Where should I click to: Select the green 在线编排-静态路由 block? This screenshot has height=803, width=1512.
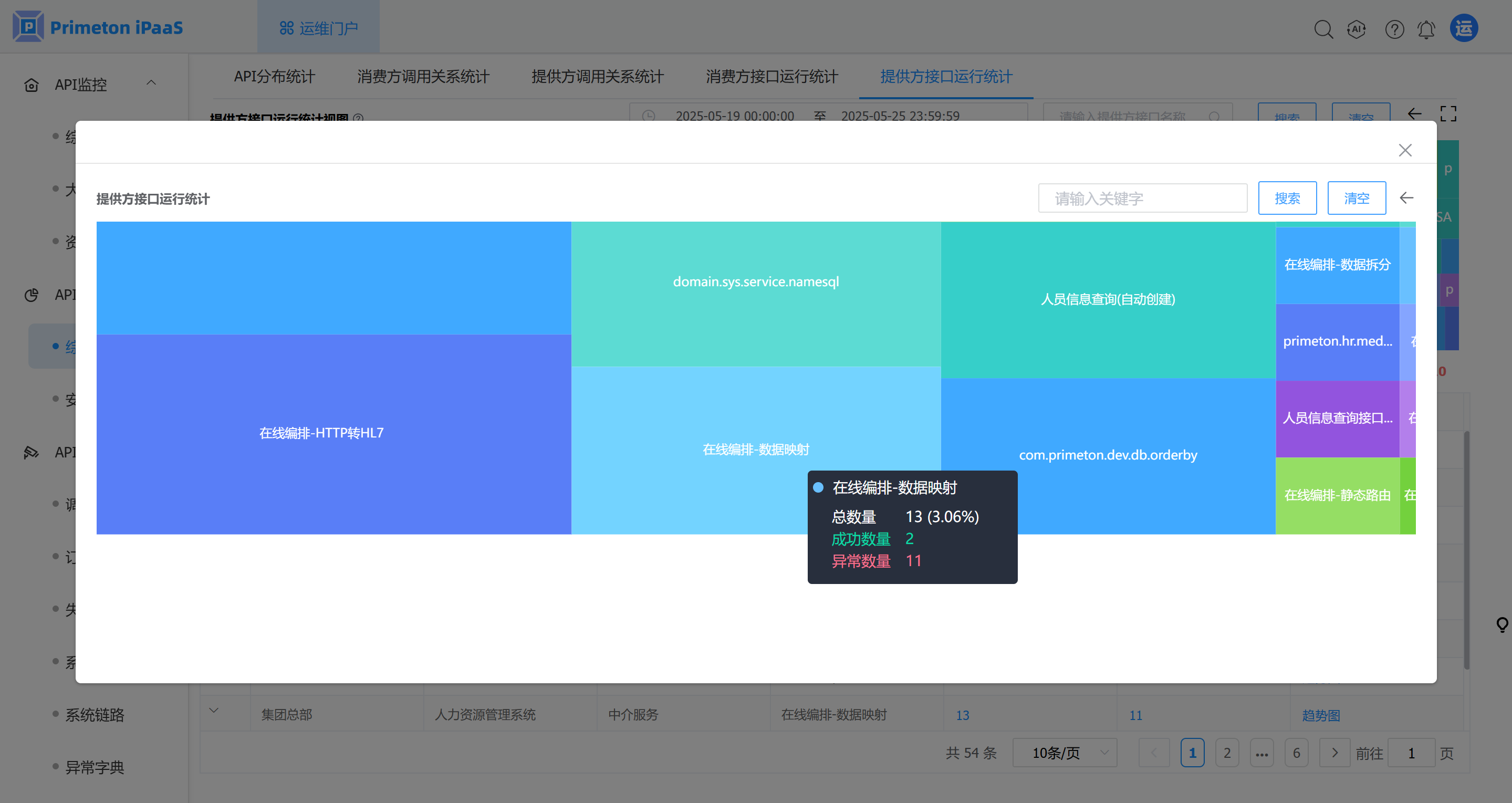(1337, 495)
